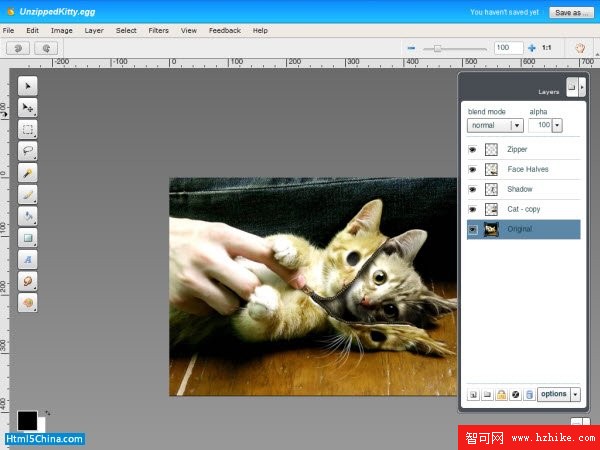Create a new layer in Layers panel
600x450 pixels.
(473, 395)
